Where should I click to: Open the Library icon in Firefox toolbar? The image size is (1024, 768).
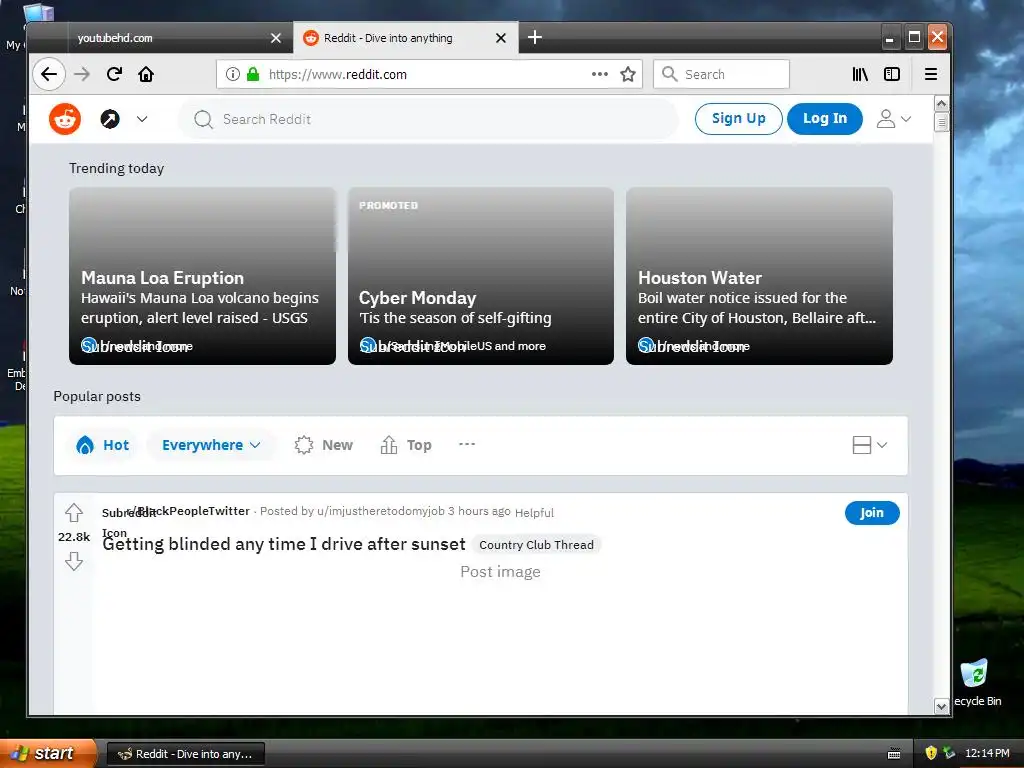coord(860,74)
